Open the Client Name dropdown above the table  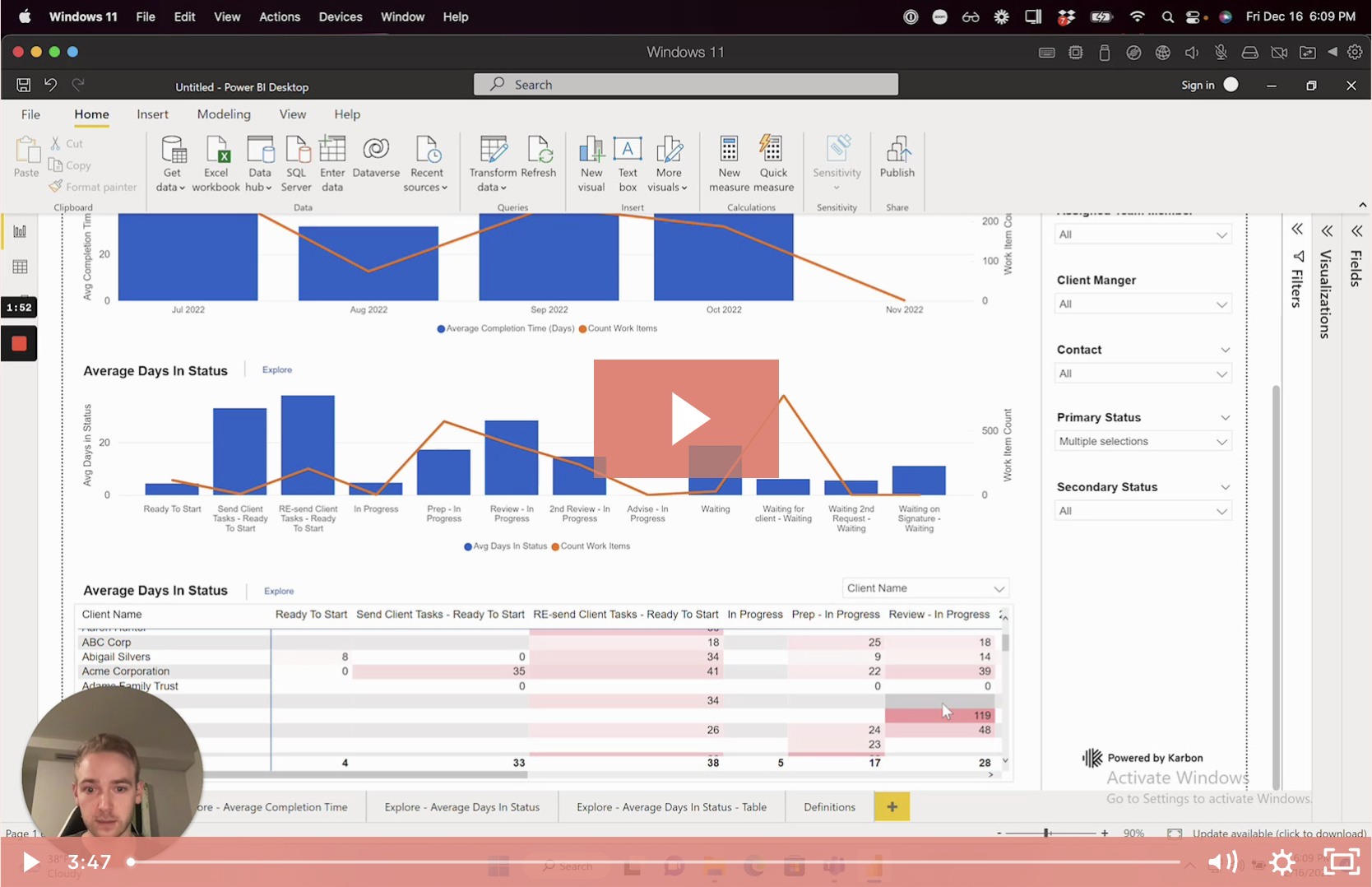925,587
